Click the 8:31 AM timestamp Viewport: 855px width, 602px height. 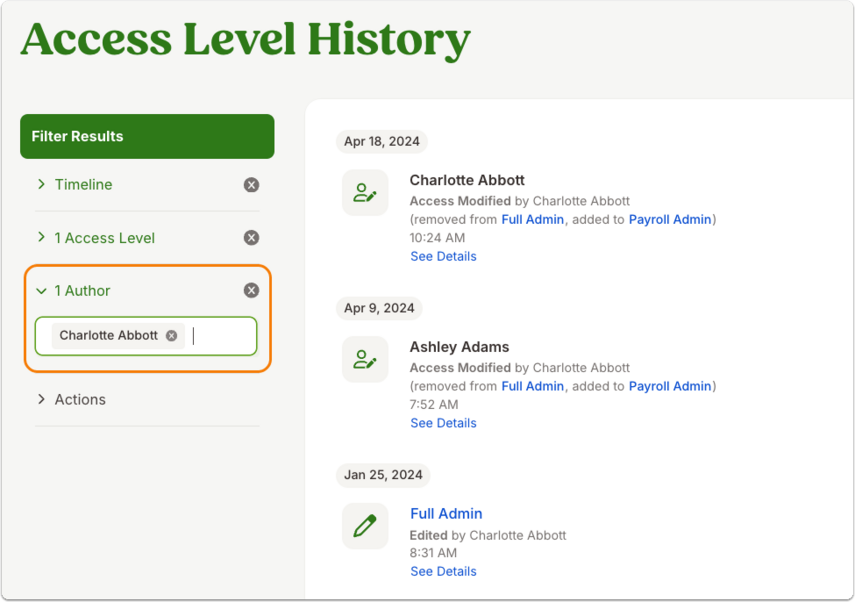pos(433,553)
